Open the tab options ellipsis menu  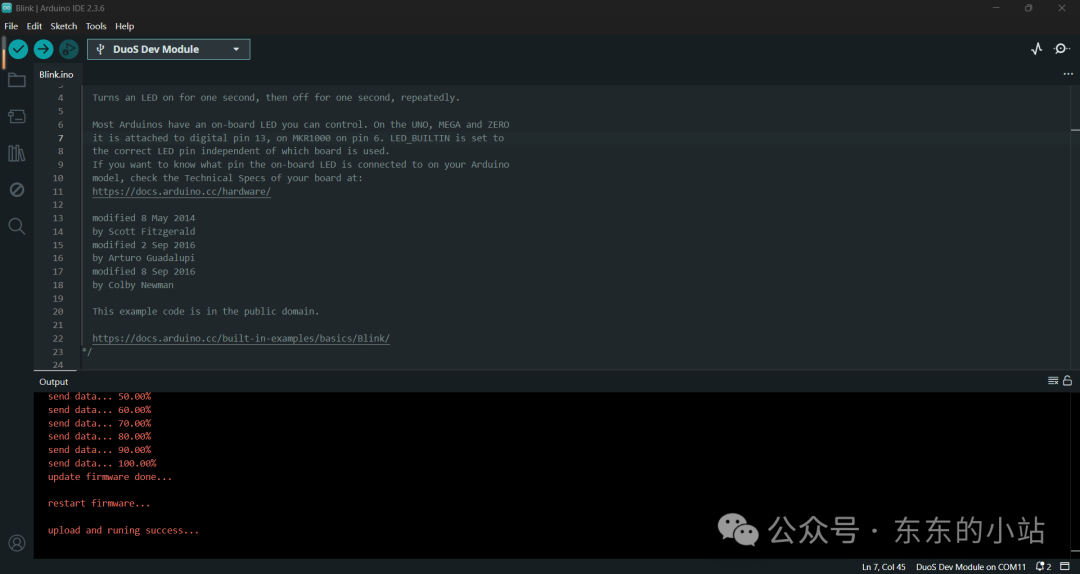click(1068, 74)
